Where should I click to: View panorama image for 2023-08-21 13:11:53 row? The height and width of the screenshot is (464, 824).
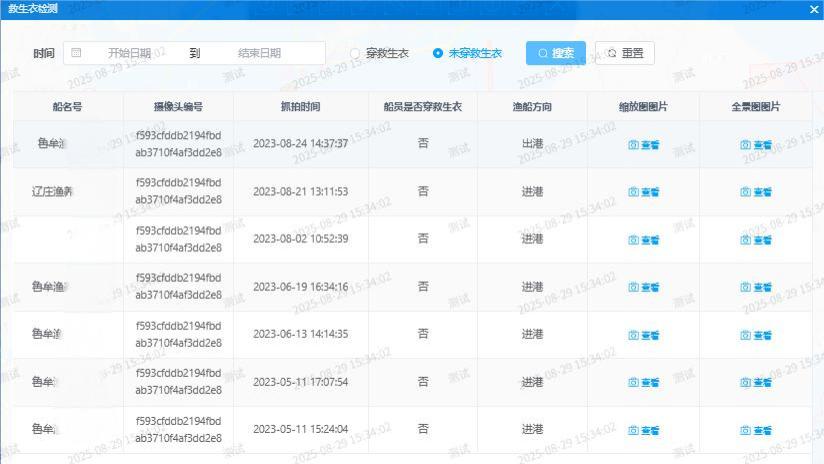756,192
